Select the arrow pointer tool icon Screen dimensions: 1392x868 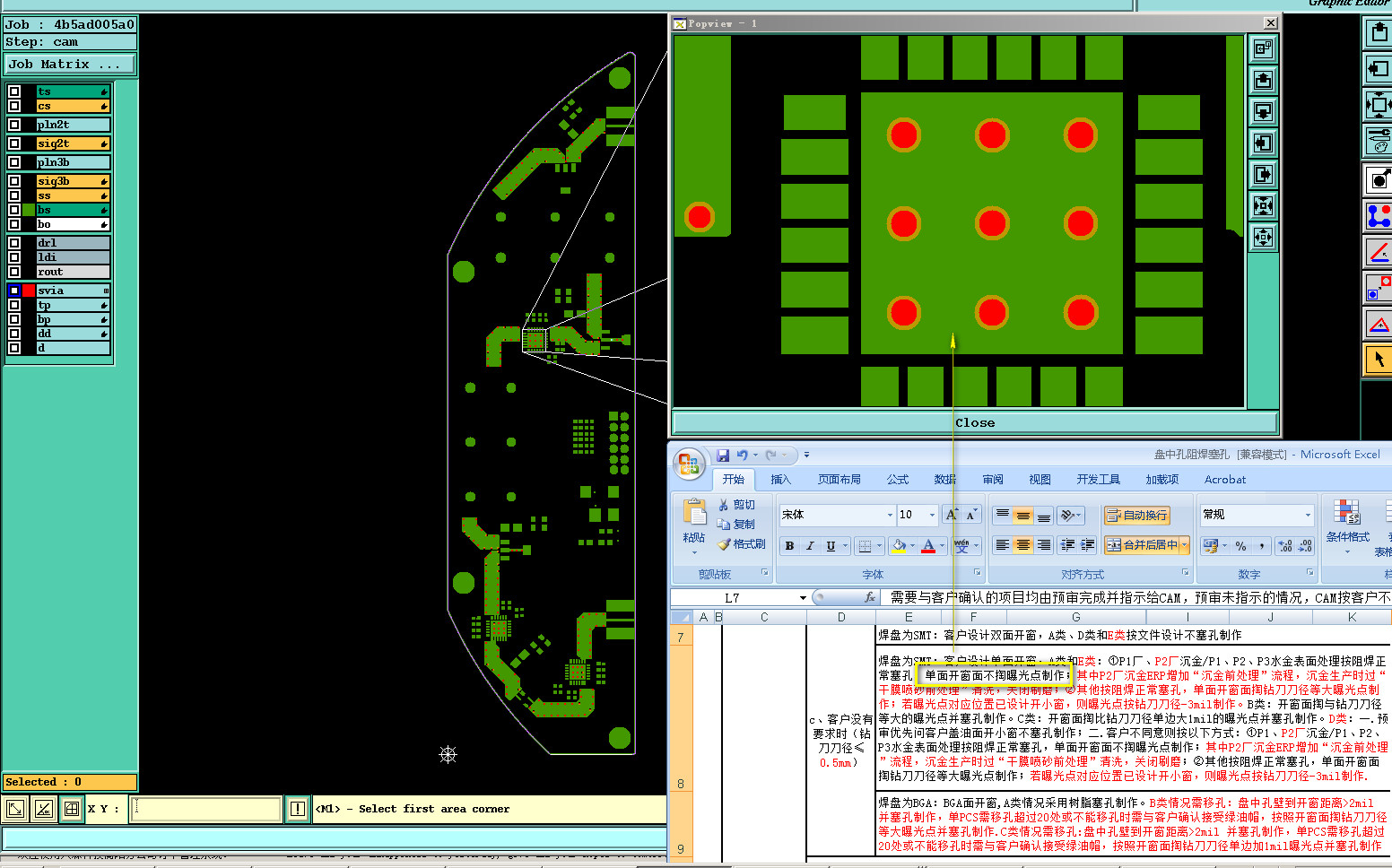point(1378,360)
